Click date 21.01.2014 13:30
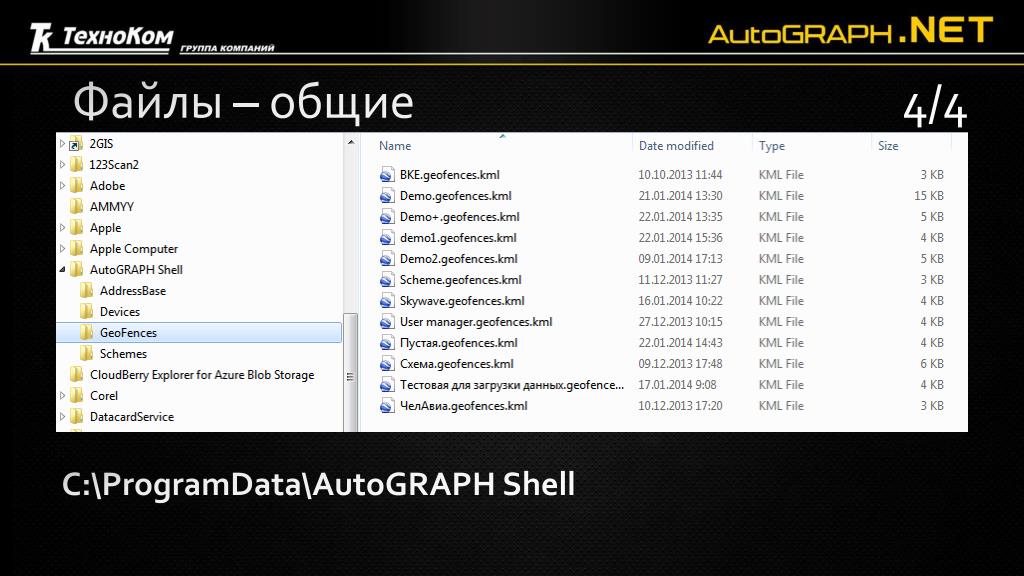Screen dimensions: 1024x576 (x=680, y=195)
